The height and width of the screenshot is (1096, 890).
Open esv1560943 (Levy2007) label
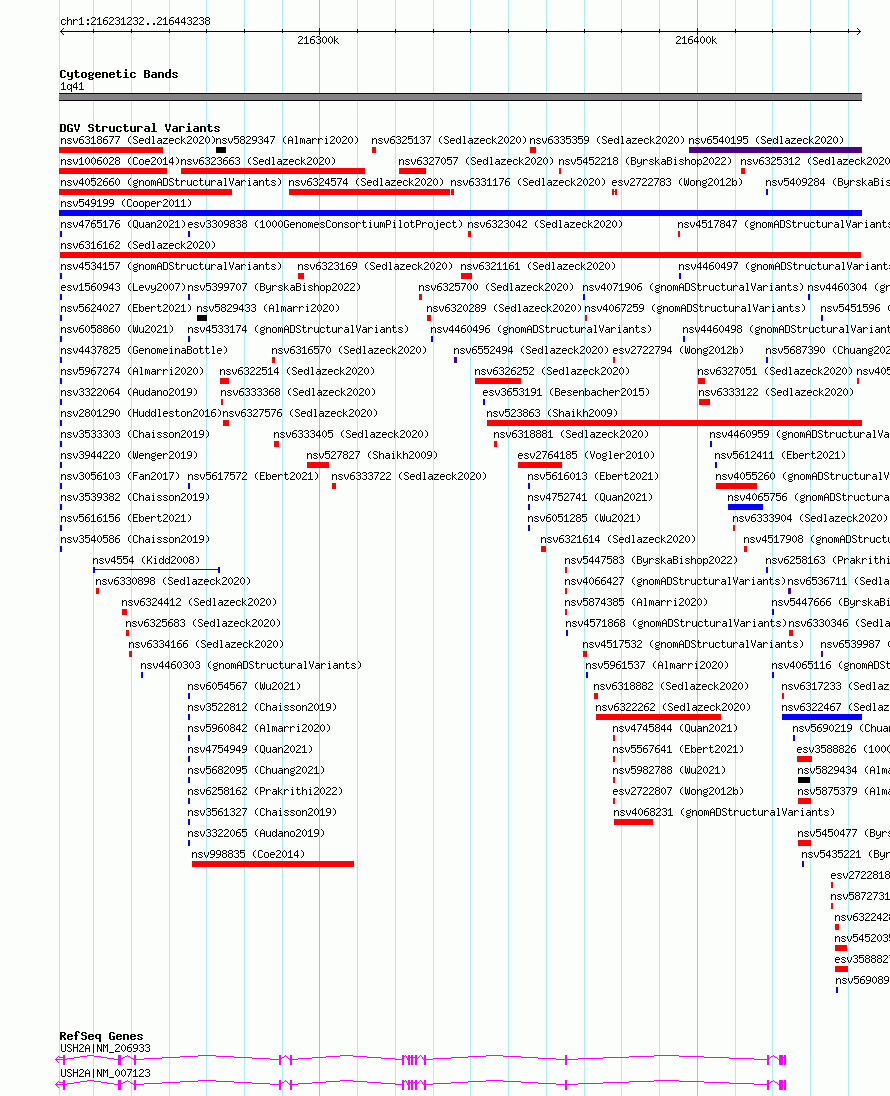[123, 287]
